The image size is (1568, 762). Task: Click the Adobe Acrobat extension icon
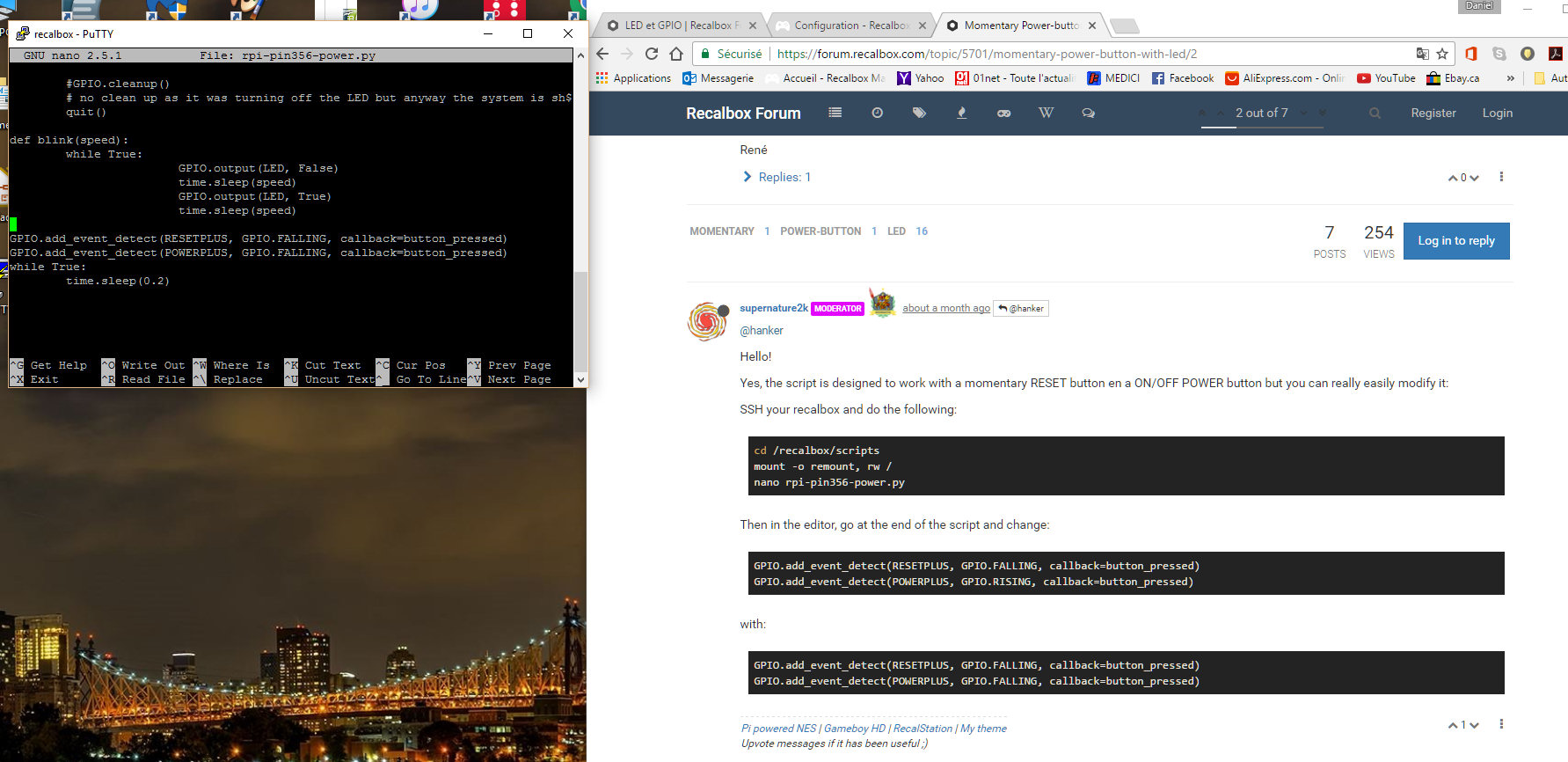tap(1556, 54)
